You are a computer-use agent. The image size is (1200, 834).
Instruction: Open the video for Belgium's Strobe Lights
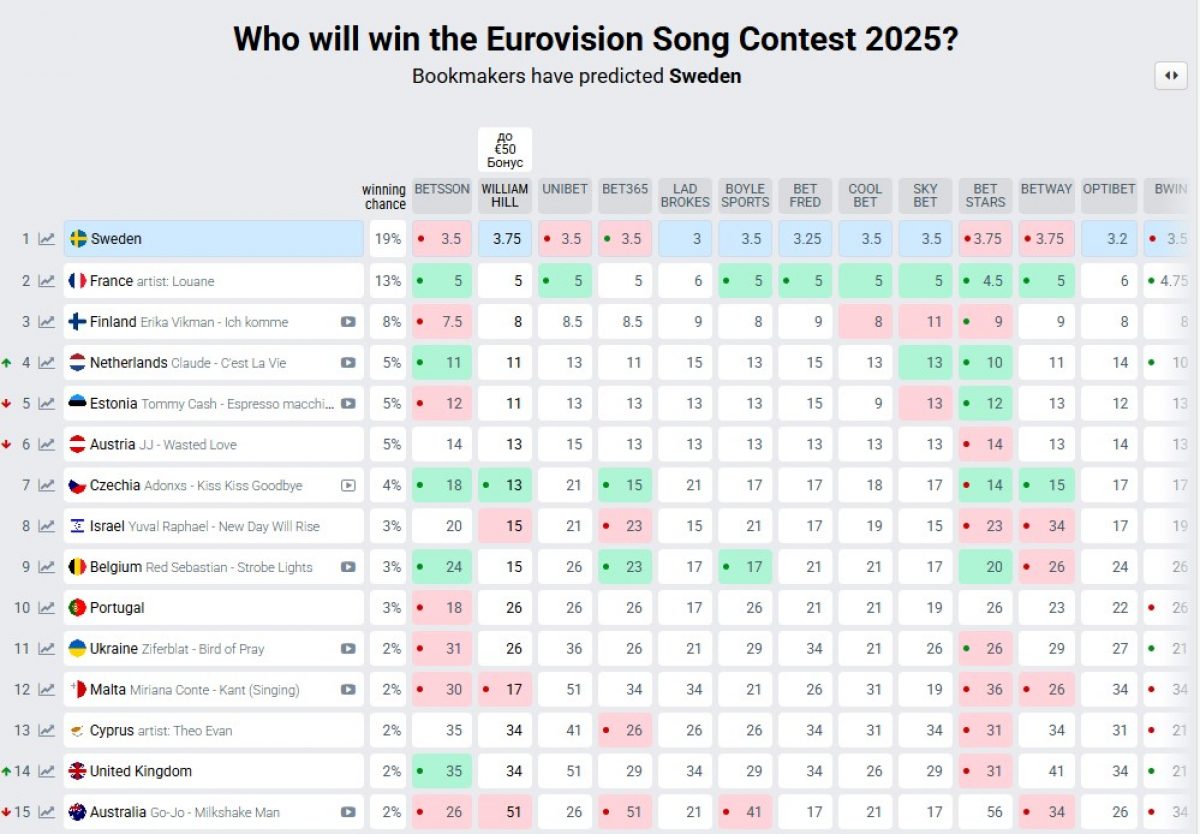click(348, 567)
